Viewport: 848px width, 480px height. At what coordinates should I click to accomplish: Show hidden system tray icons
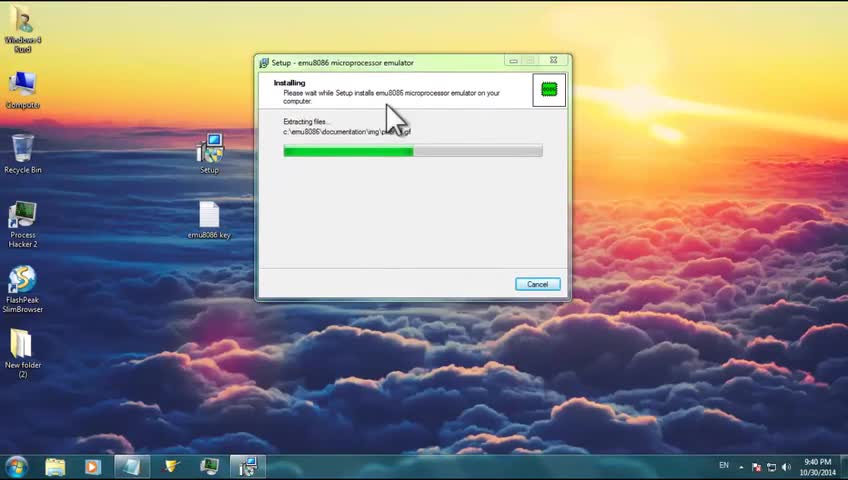tap(741, 467)
